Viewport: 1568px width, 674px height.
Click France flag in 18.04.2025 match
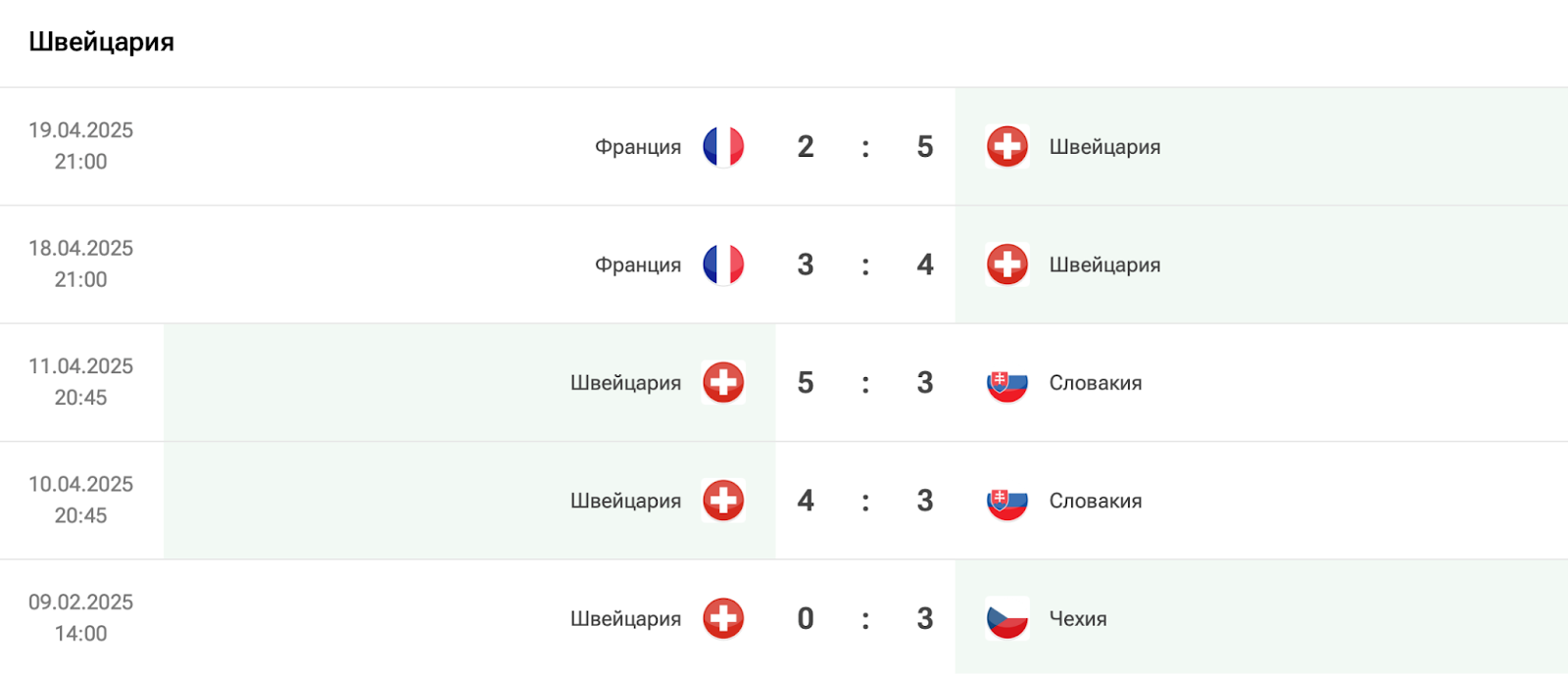pos(723,265)
